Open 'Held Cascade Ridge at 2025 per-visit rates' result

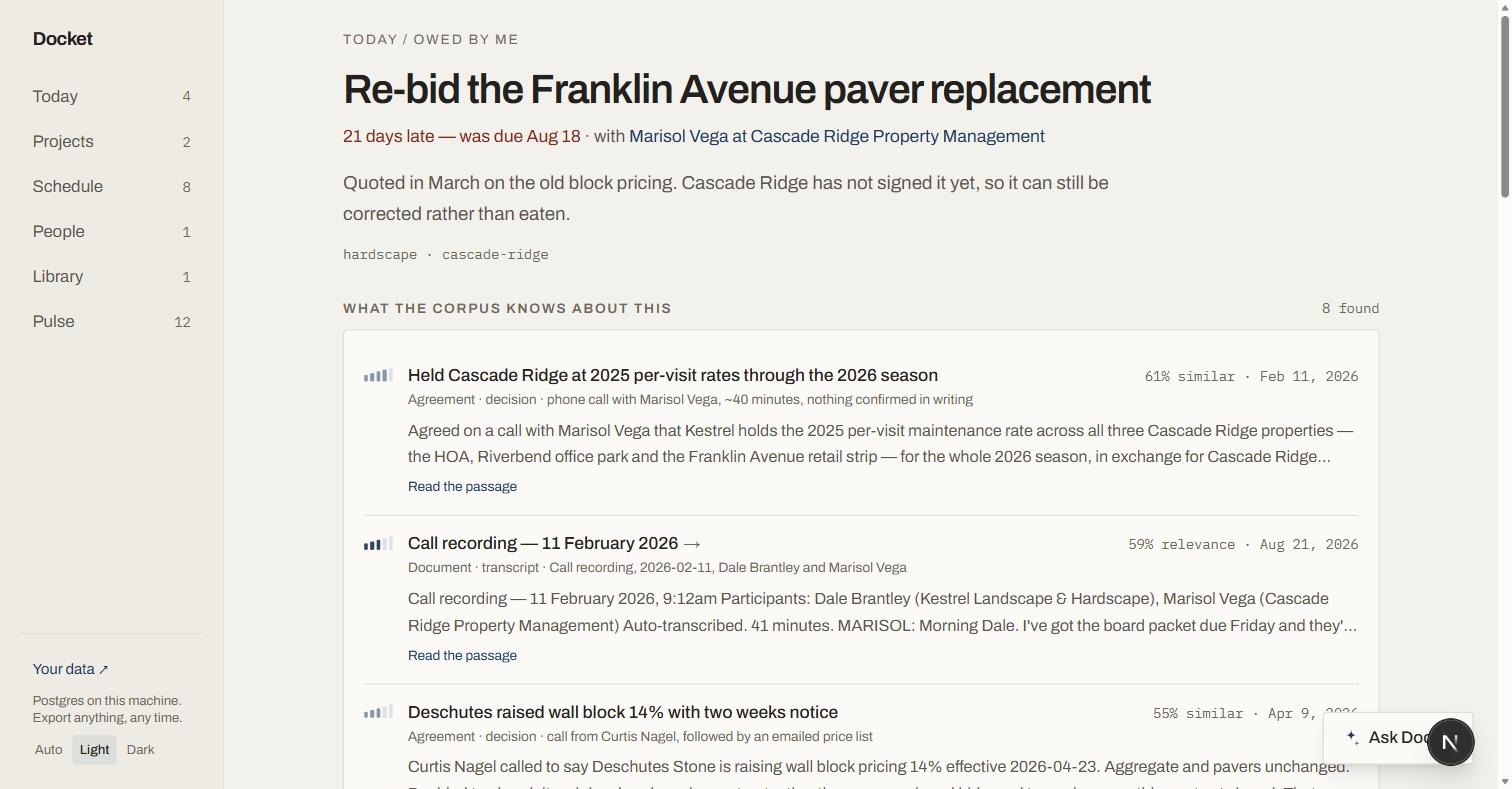[x=673, y=375]
